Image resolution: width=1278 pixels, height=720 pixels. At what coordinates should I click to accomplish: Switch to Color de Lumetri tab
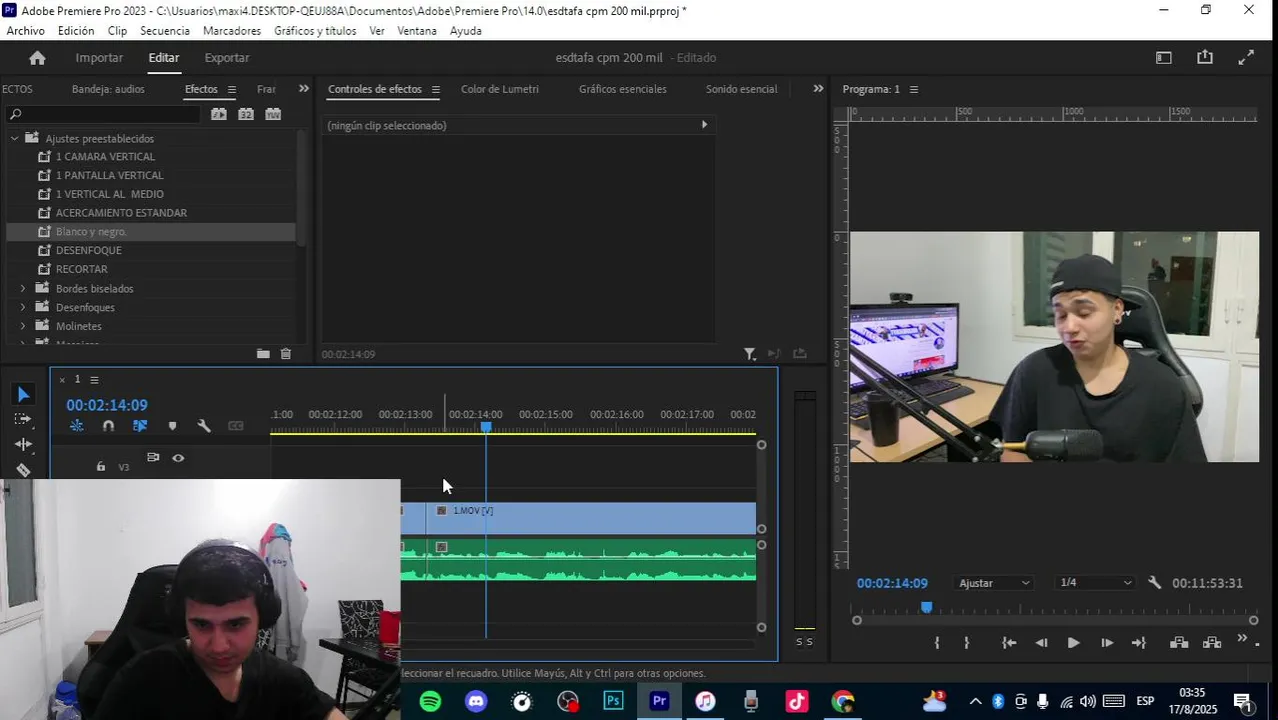[x=499, y=89]
